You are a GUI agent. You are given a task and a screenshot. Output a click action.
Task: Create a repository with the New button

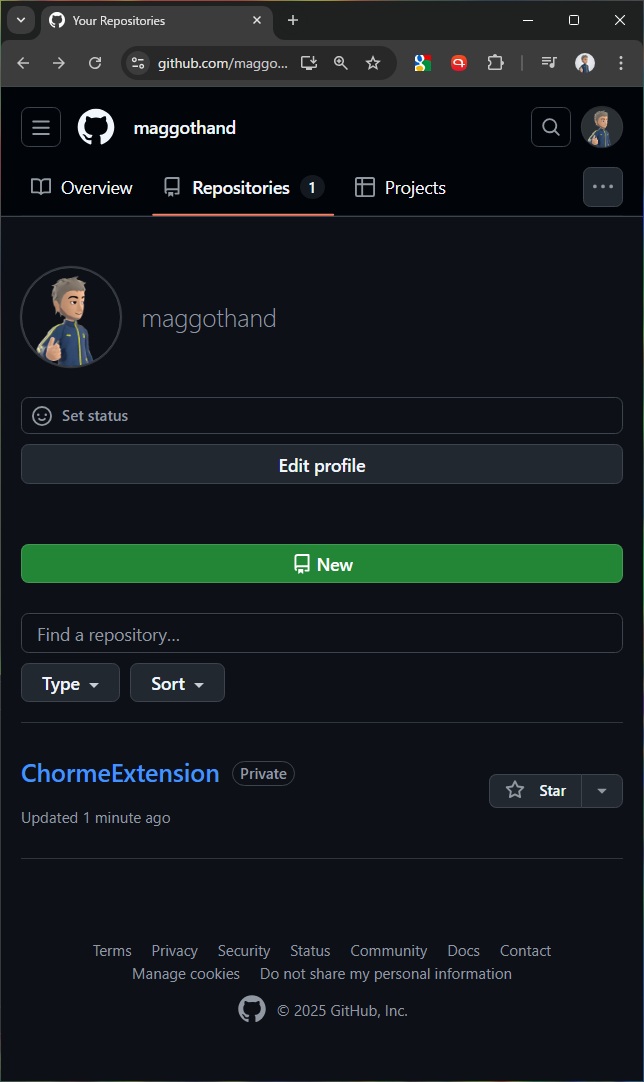click(322, 564)
